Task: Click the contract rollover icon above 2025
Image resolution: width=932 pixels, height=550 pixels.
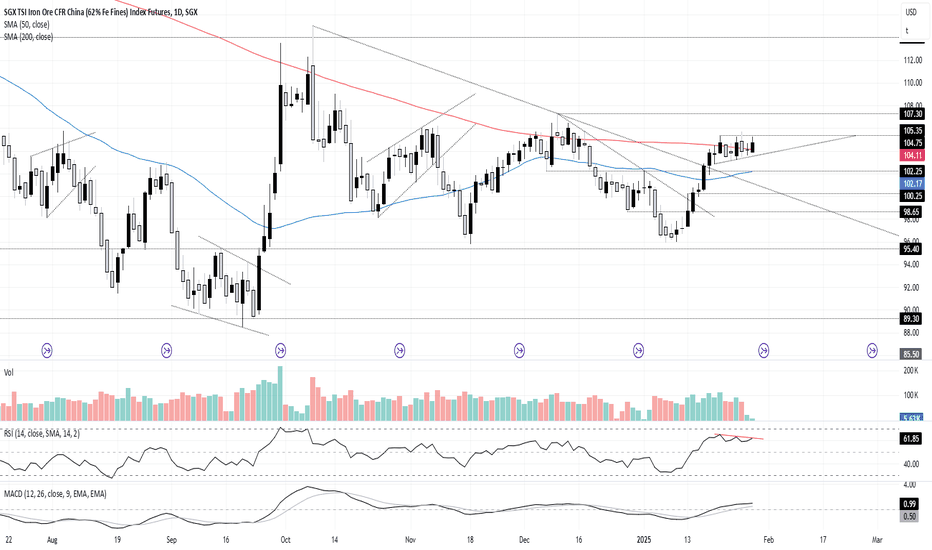Action: point(638,351)
